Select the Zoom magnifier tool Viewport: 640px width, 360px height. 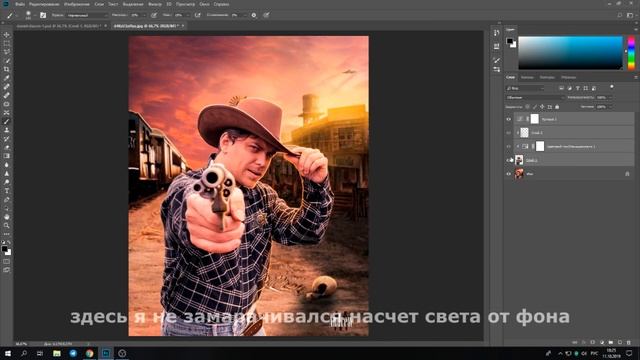pos(7,225)
